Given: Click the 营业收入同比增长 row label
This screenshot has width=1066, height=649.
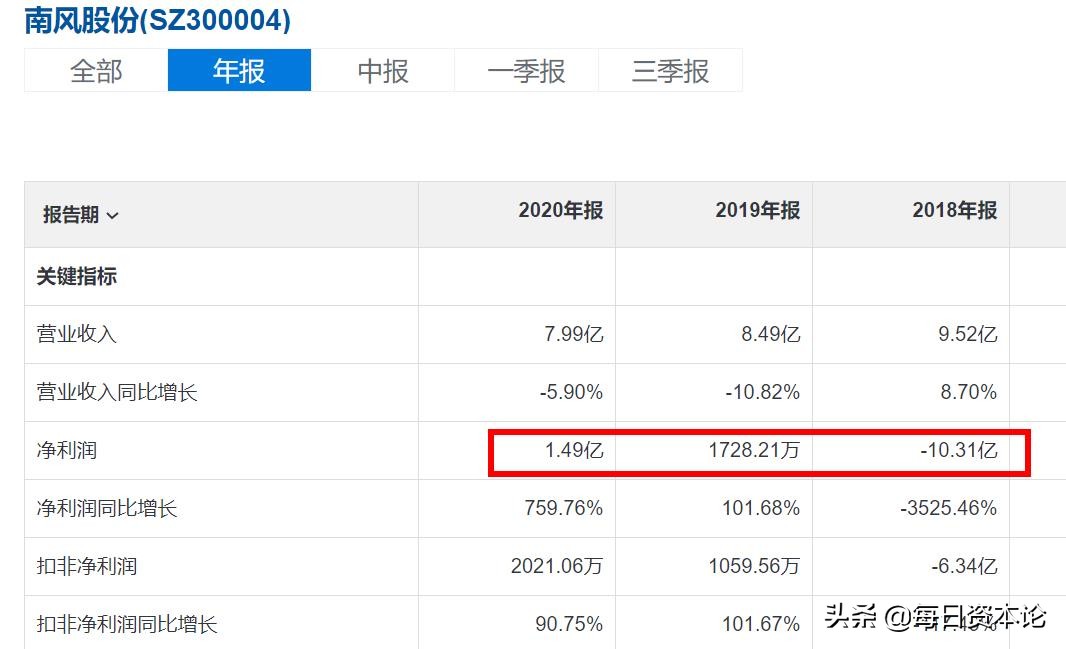Looking at the screenshot, I should tap(117, 392).
